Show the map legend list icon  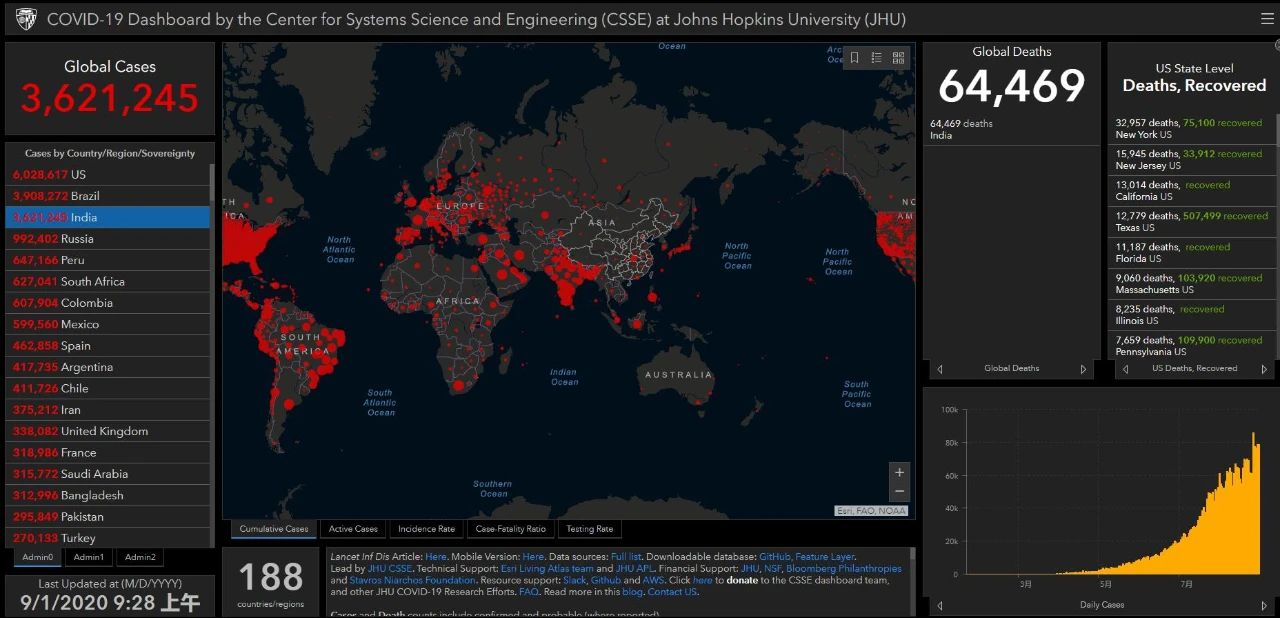coord(877,58)
